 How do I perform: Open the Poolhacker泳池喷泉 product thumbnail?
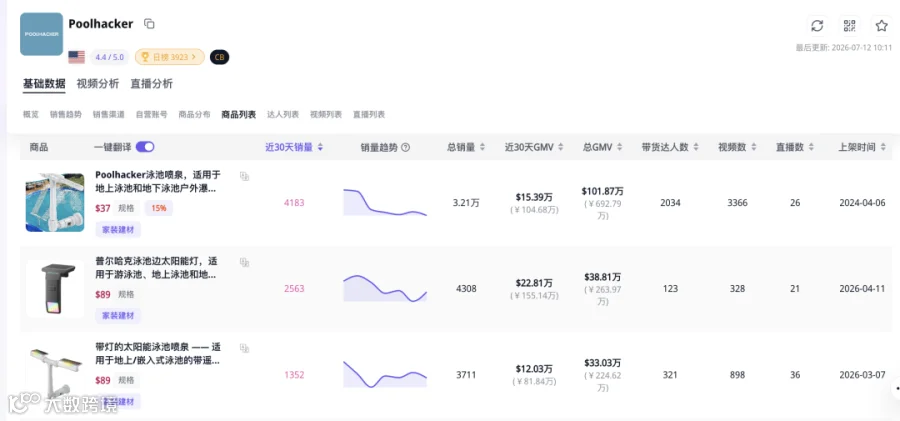tap(55, 203)
